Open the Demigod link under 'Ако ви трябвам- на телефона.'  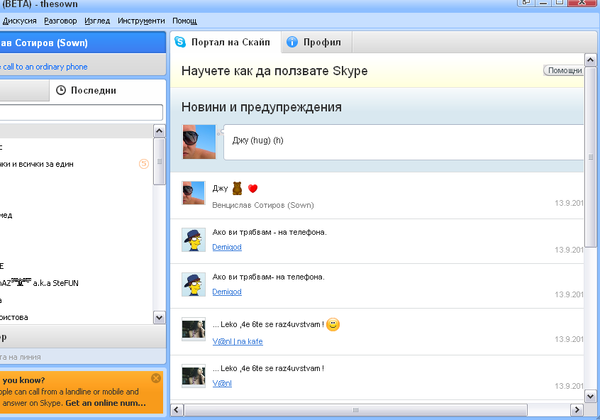click(x=227, y=292)
